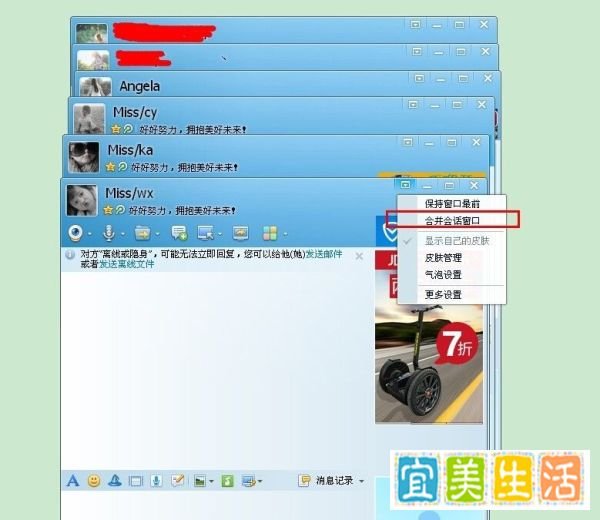Click the screenshot capture icon
600x520 pixels.
[x=249, y=481]
